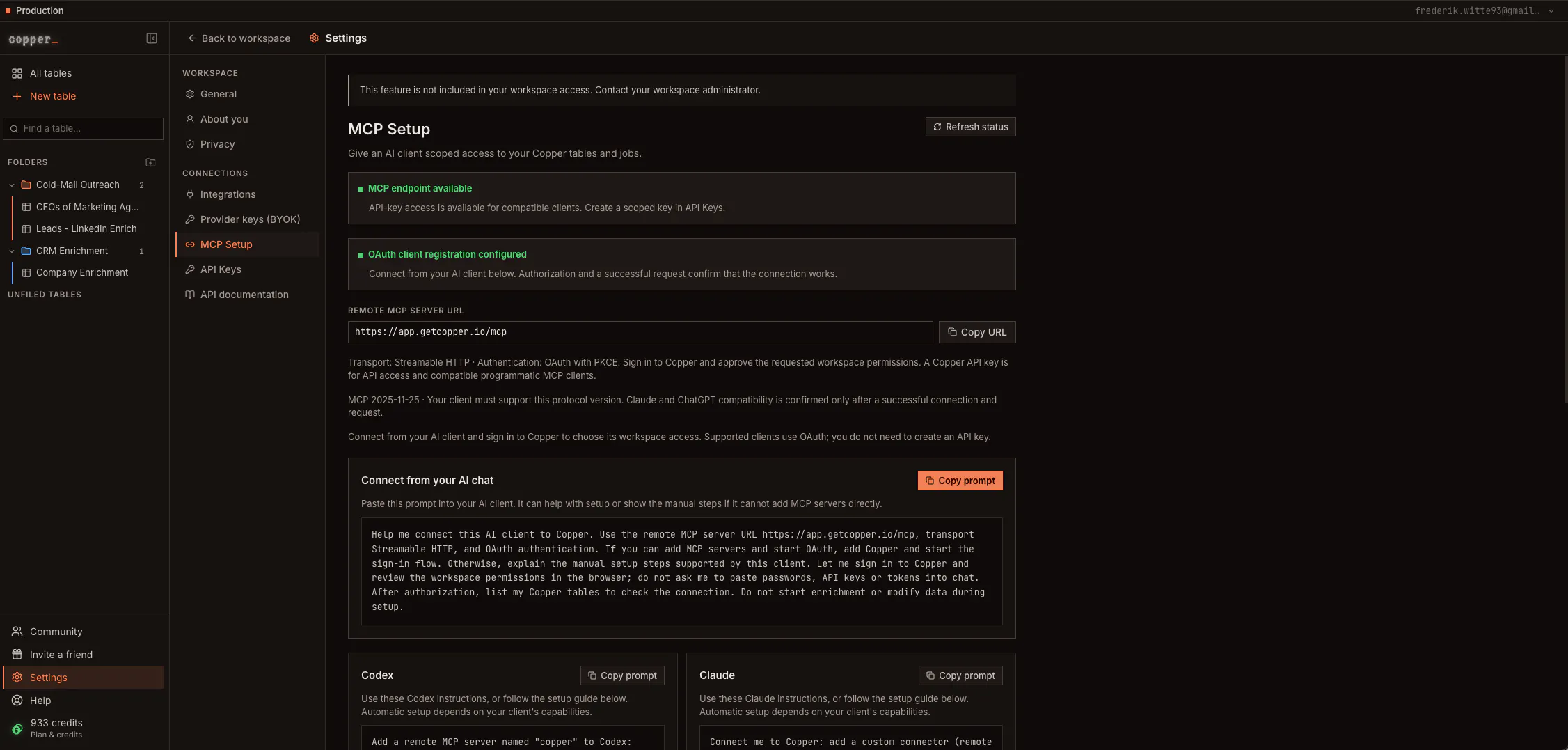
Task: Click the Settings gear icon in the header
Action: 315,38
